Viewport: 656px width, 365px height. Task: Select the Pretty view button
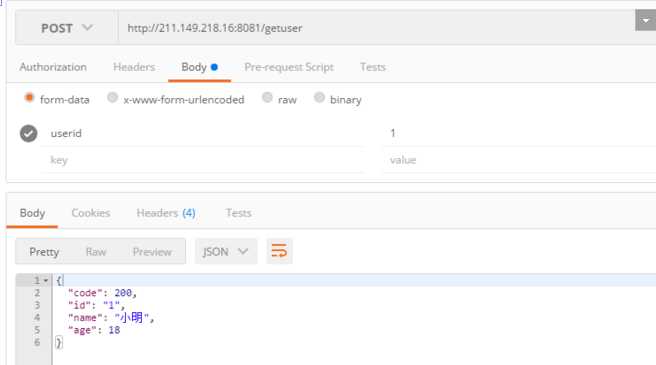44,252
